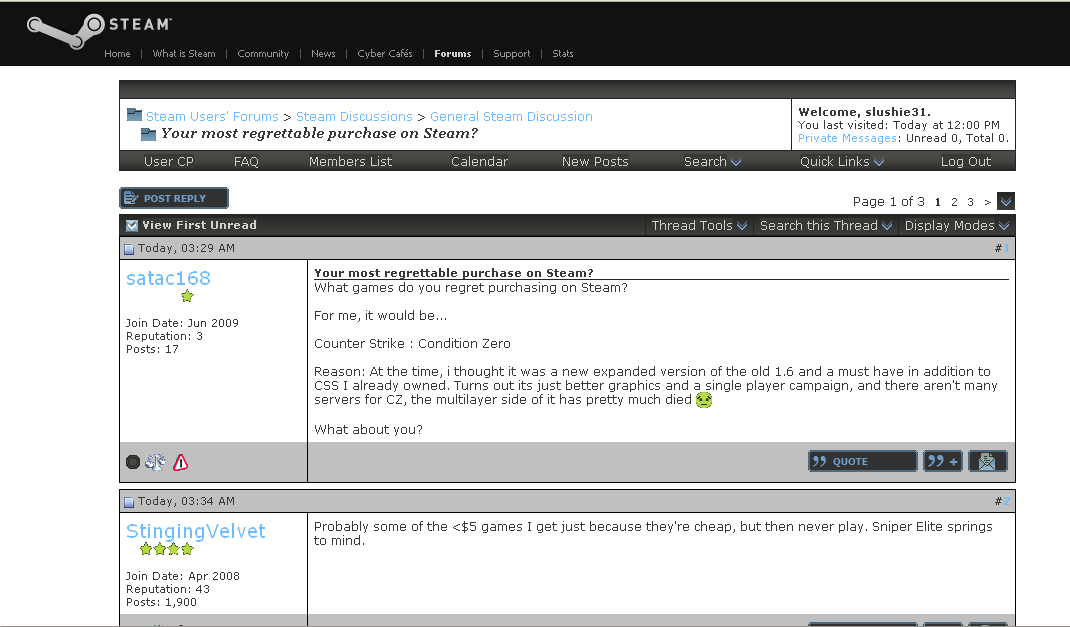Image resolution: width=1070 pixels, height=627 pixels.
Task: Open the permalink for post #1
Action: coord(1006,248)
